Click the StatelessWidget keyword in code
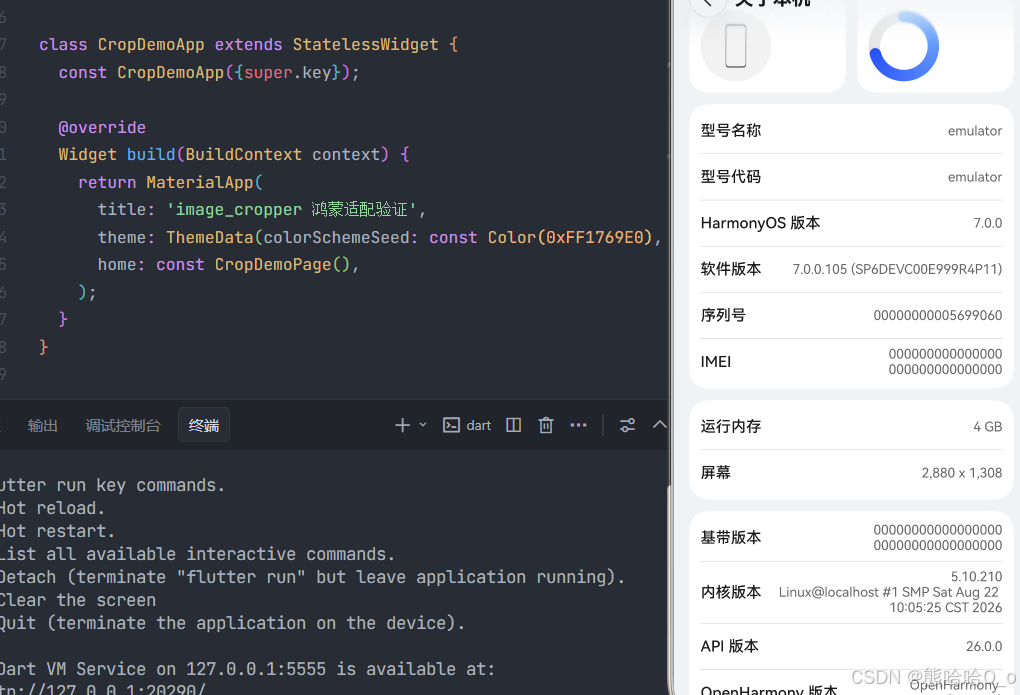Viewport: 1020px width, 695px height. click(366, 45)
